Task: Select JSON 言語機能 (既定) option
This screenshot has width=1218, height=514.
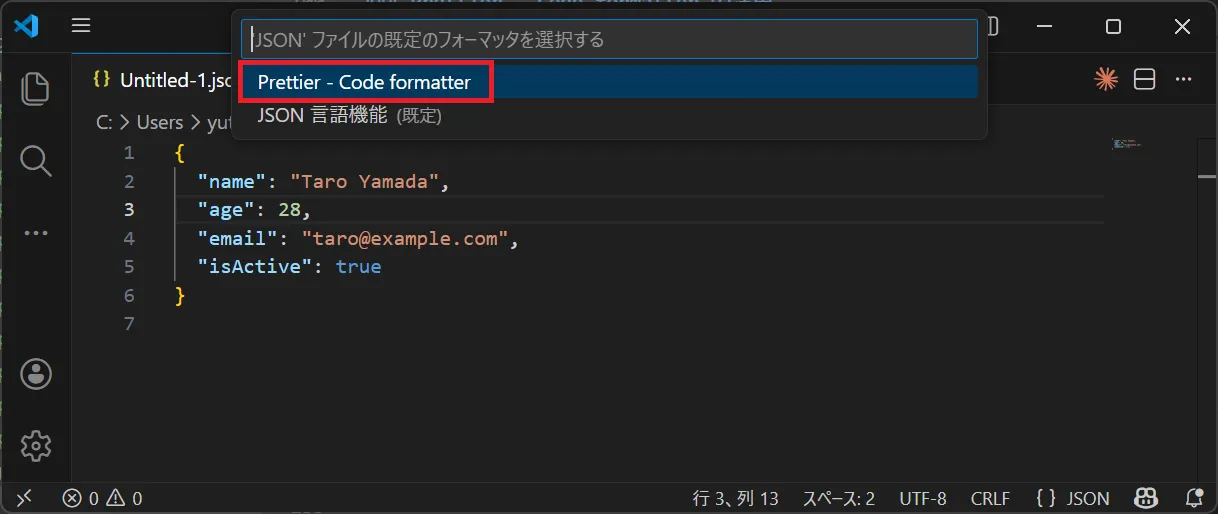Action: tap(609, 116)
